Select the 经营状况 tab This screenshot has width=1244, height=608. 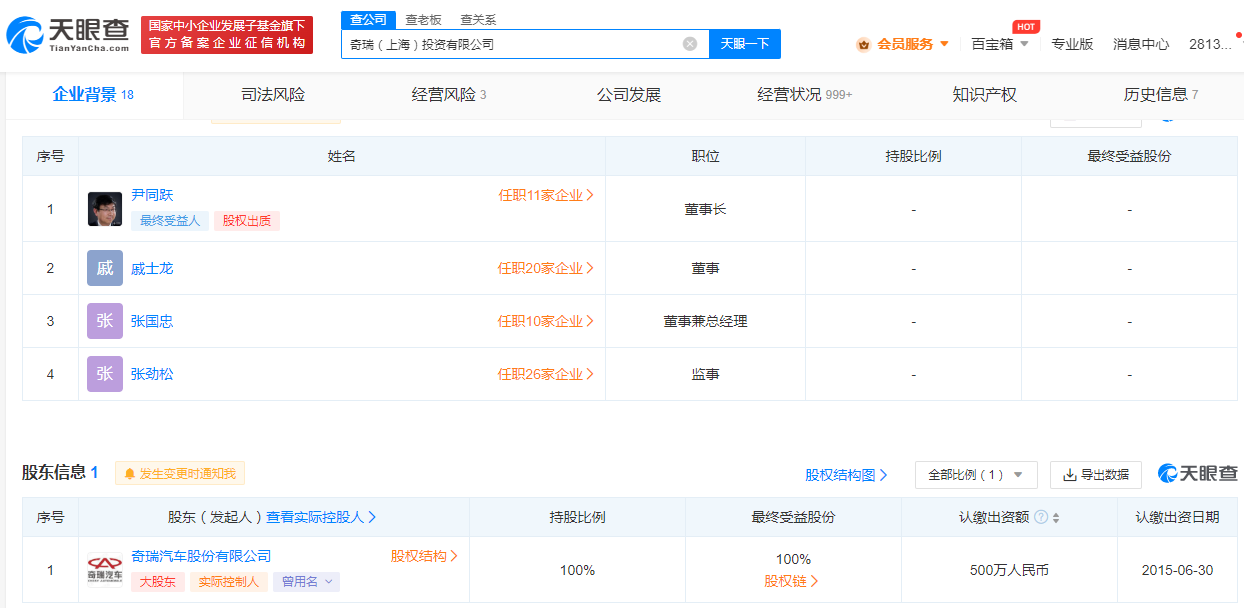(805, 95)
